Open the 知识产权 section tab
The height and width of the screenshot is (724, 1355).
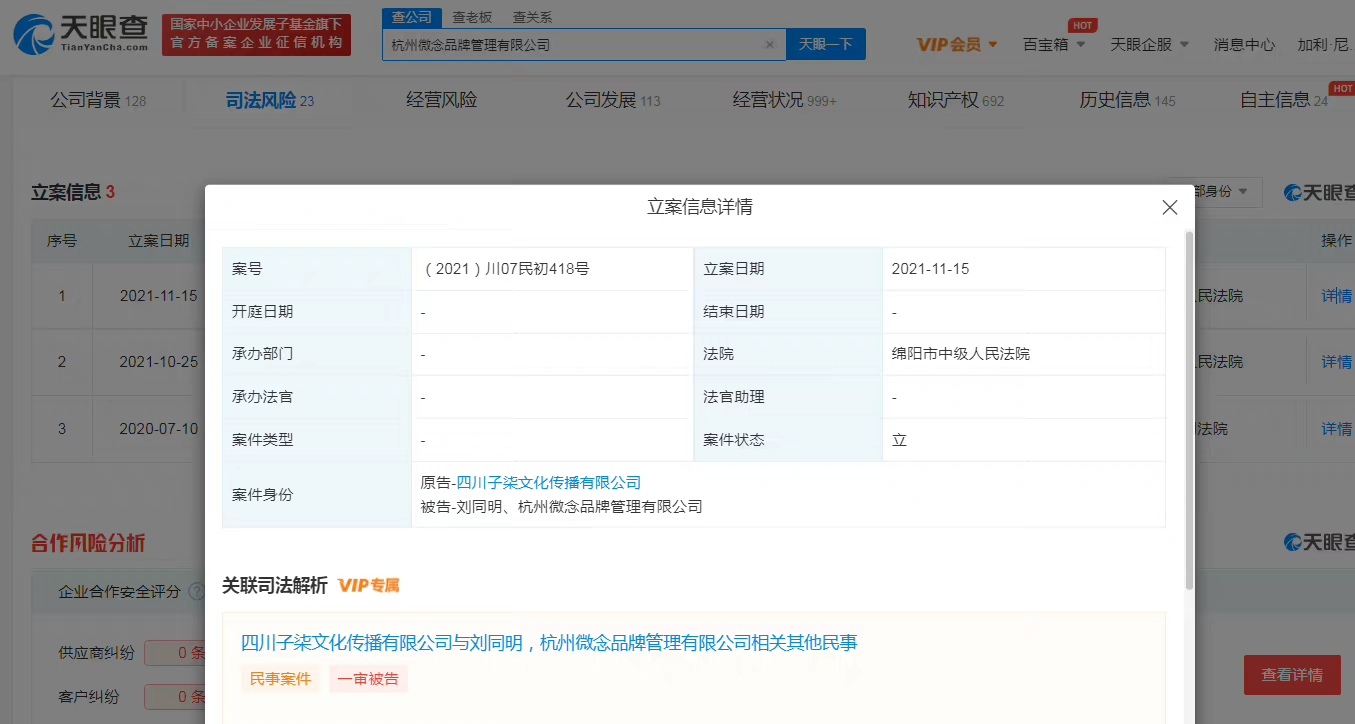(954, 100)
